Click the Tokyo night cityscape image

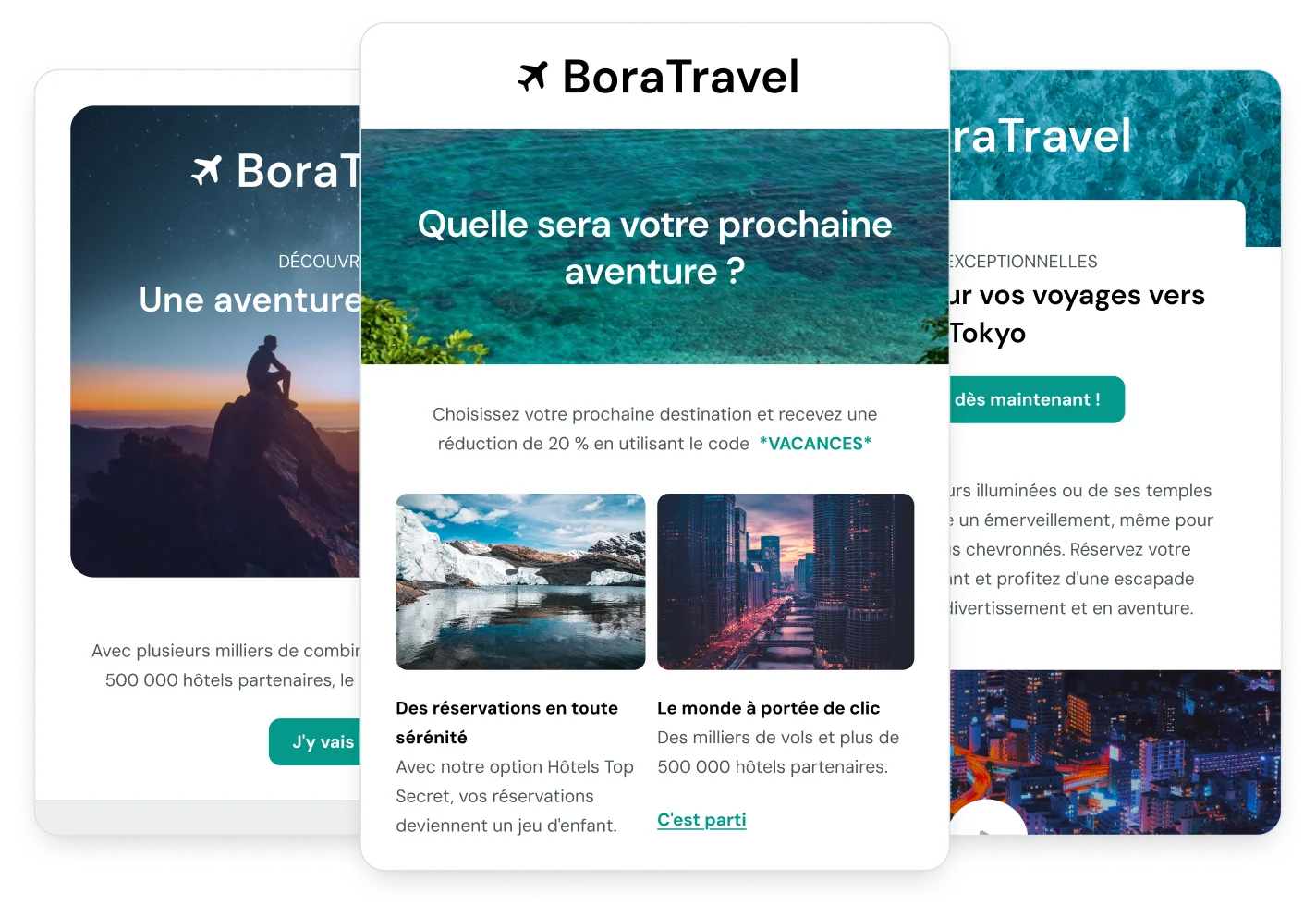[x=1115, y=752]
